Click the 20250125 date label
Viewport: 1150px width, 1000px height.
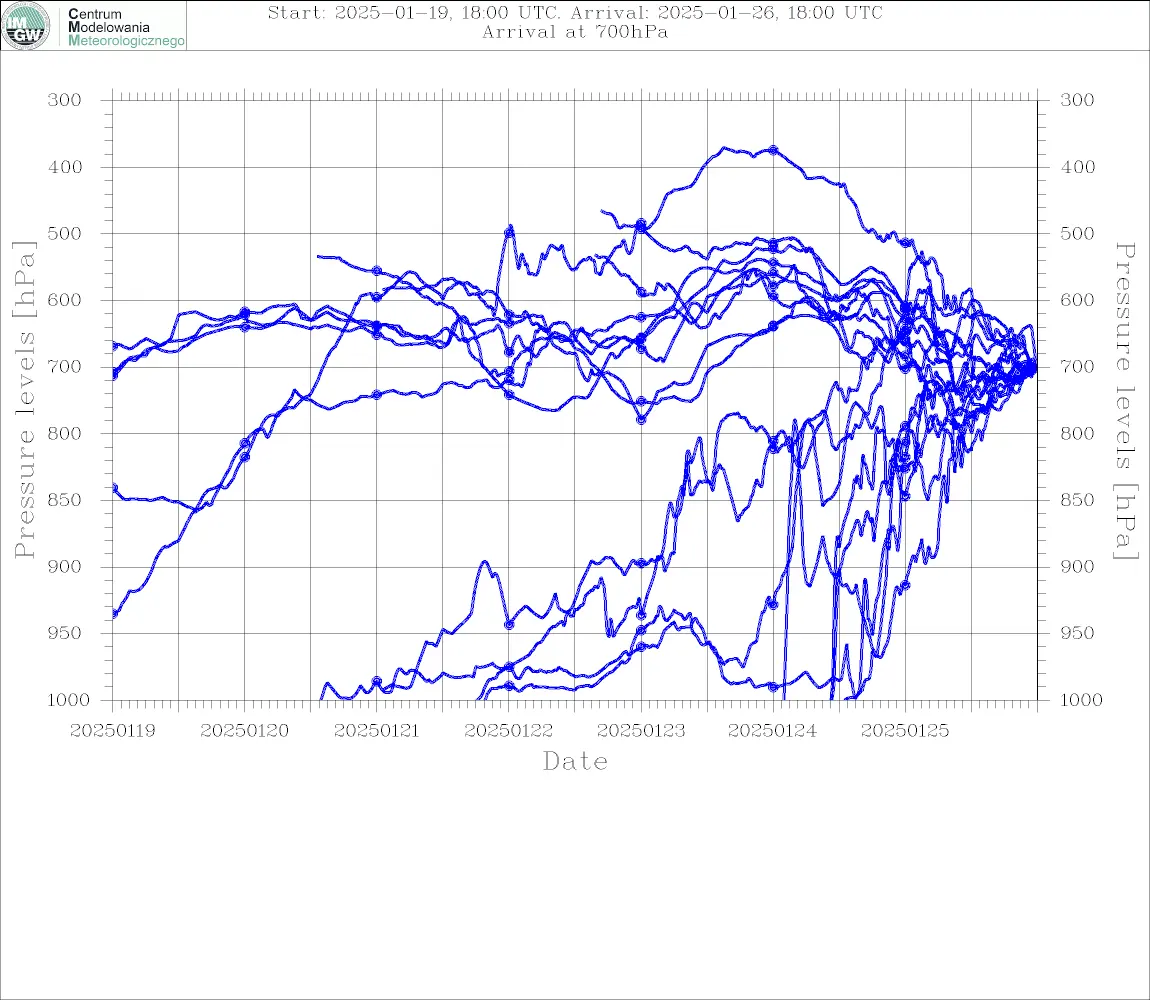coord(905,731)
